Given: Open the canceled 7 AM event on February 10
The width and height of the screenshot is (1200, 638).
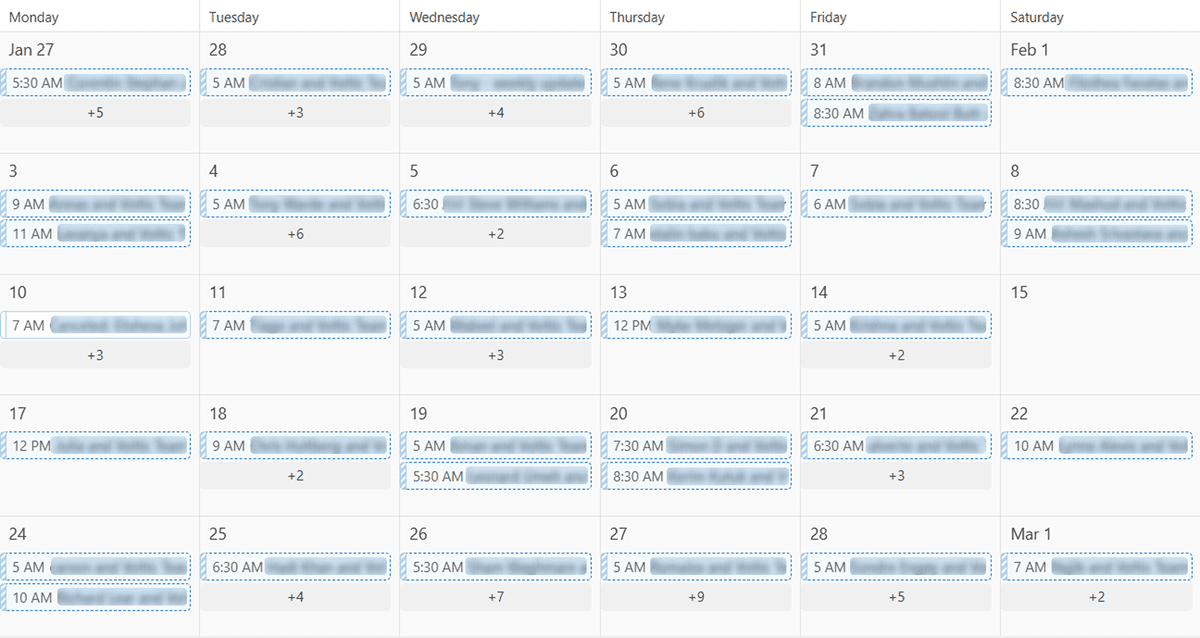Looking at the screenshot, I should pyautogui.click(x=96, y=325).
